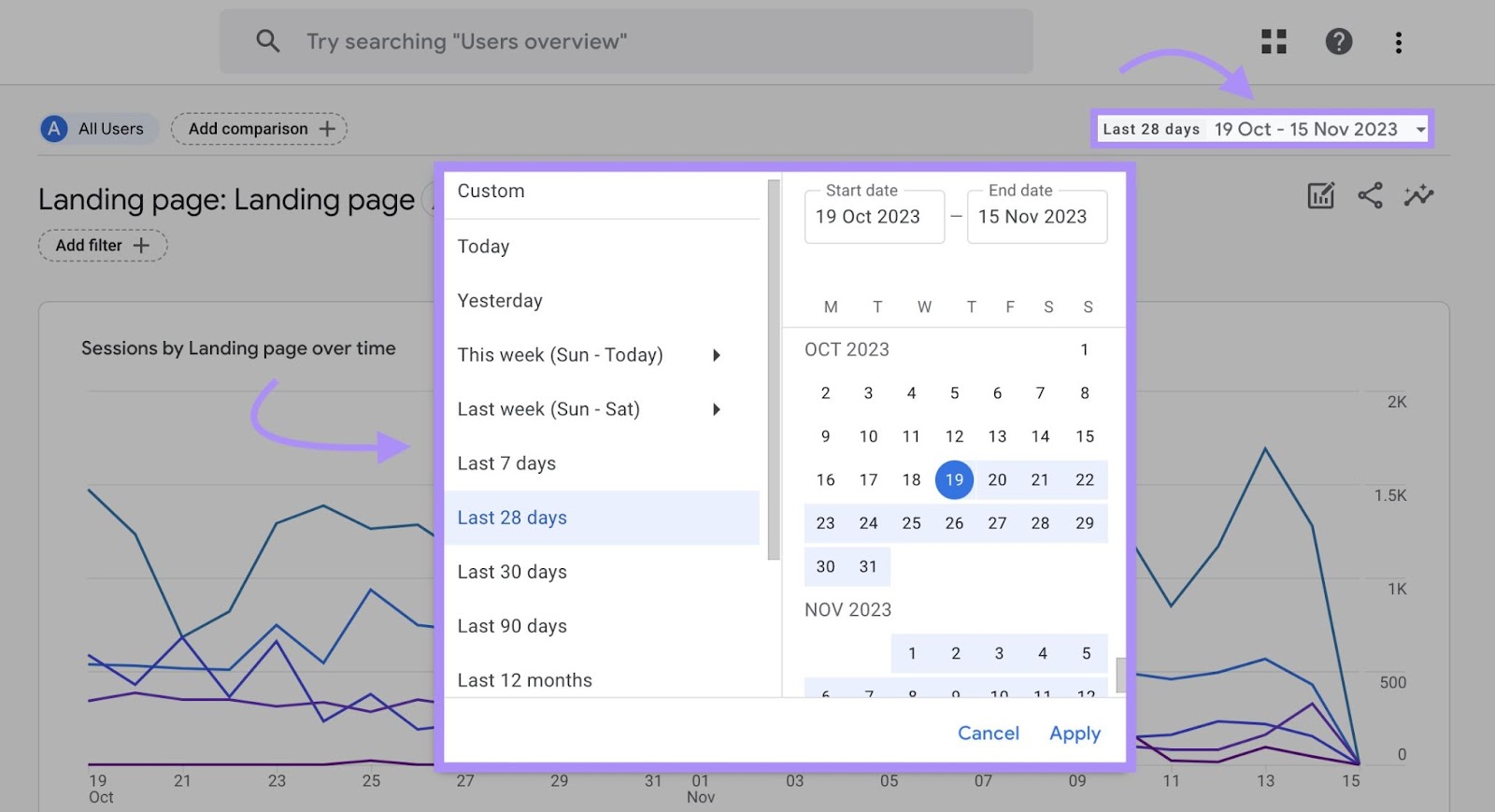Click the preset list scrollbar
The width and height of the screenshot is (1495, 812).
coord(773,370)
